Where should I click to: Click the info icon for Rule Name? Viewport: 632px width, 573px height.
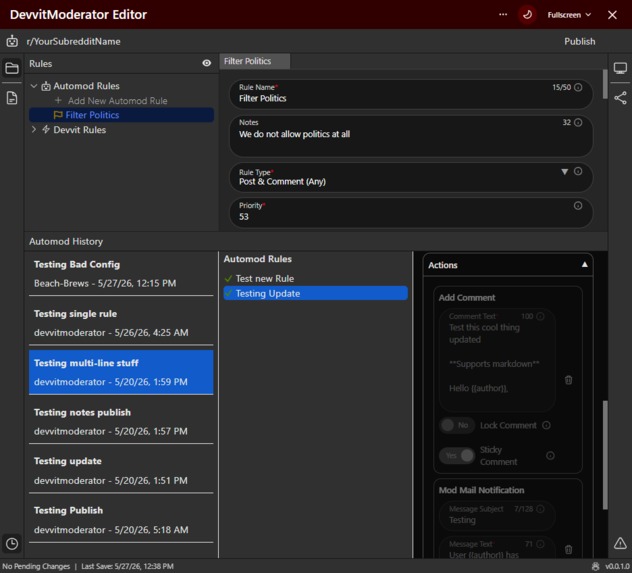point(578,87)
